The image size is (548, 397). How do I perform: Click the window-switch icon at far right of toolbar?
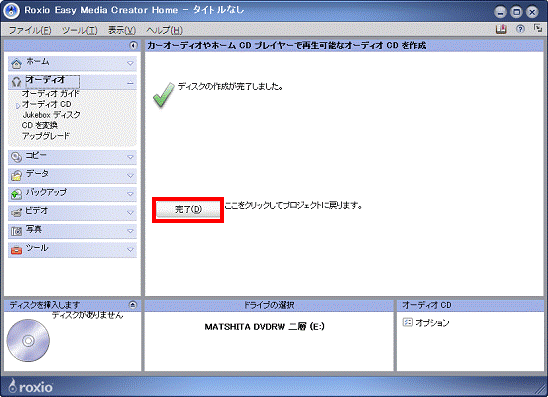coord(538,29)
